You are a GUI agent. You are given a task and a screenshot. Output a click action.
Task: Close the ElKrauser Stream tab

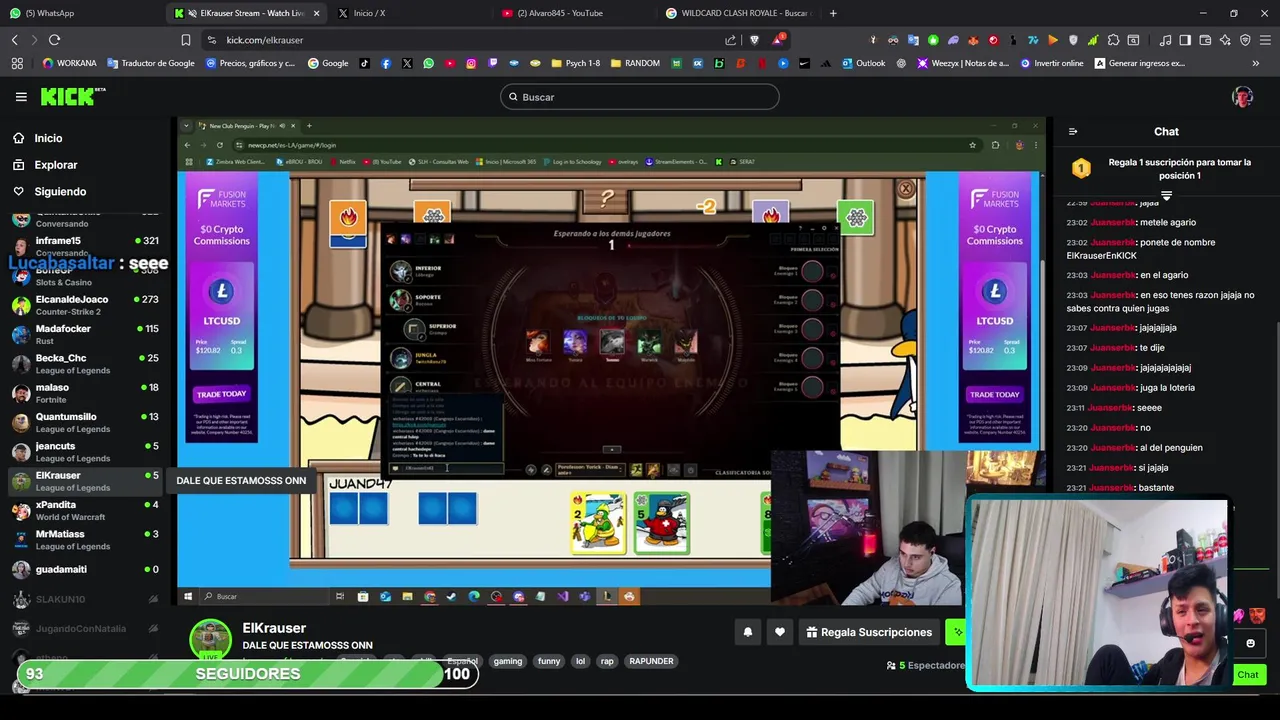pos(317,13)
